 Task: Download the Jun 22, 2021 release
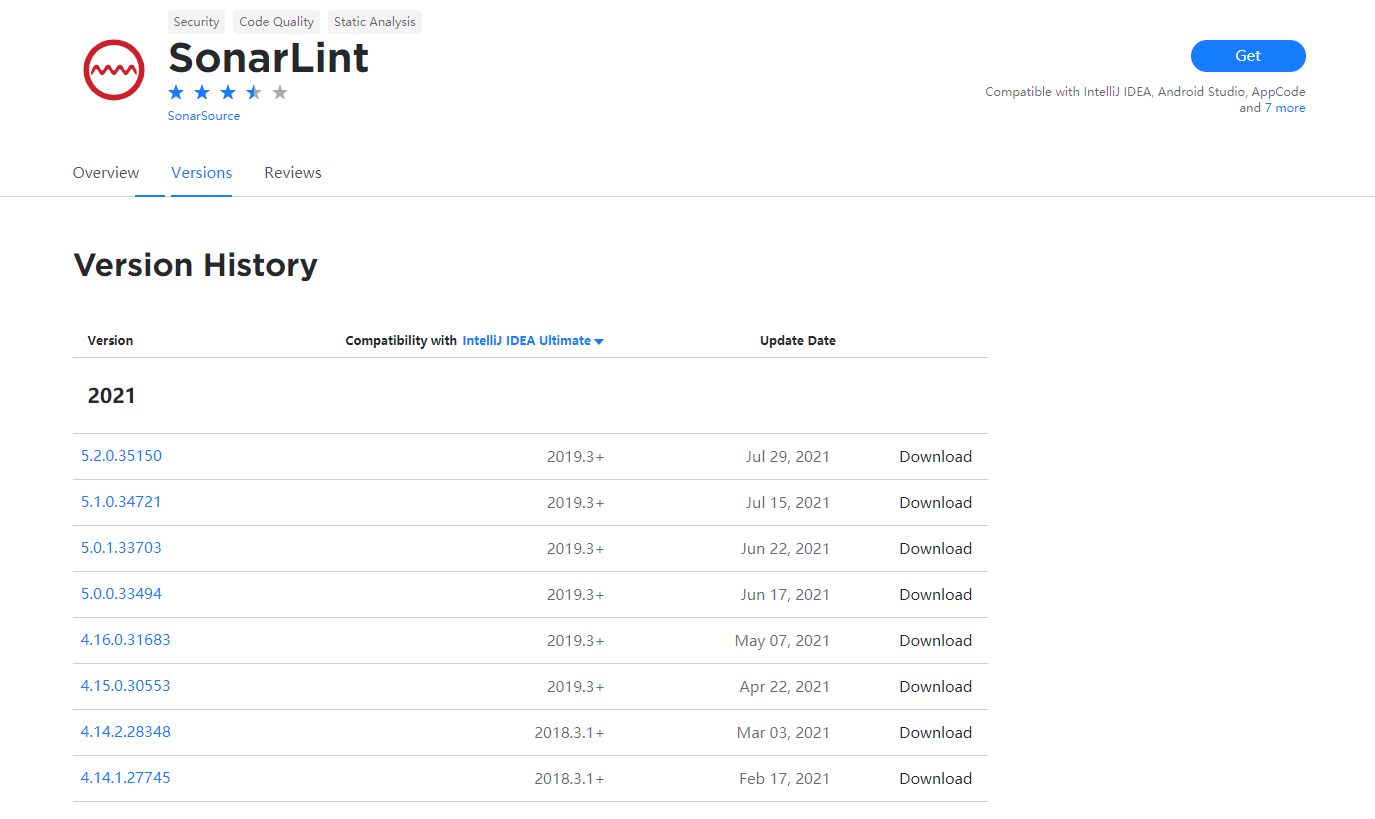(x=935, y=549)
